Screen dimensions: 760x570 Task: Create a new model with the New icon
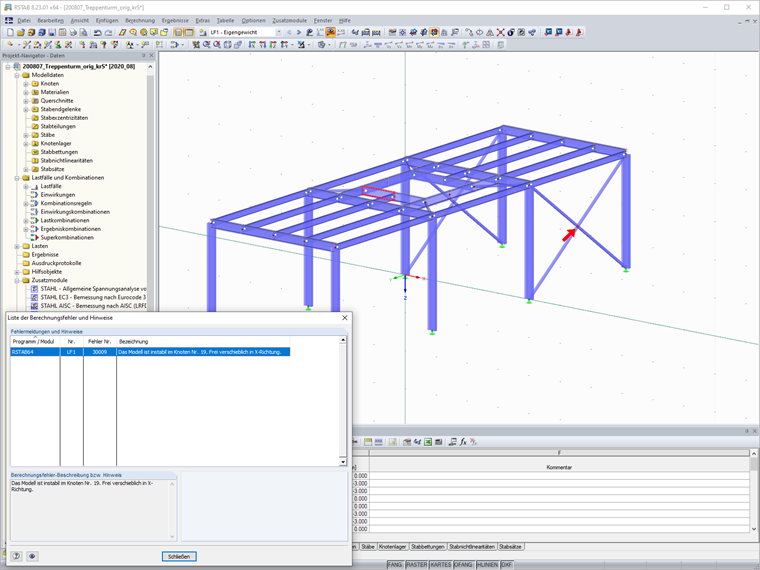[10, 32]
